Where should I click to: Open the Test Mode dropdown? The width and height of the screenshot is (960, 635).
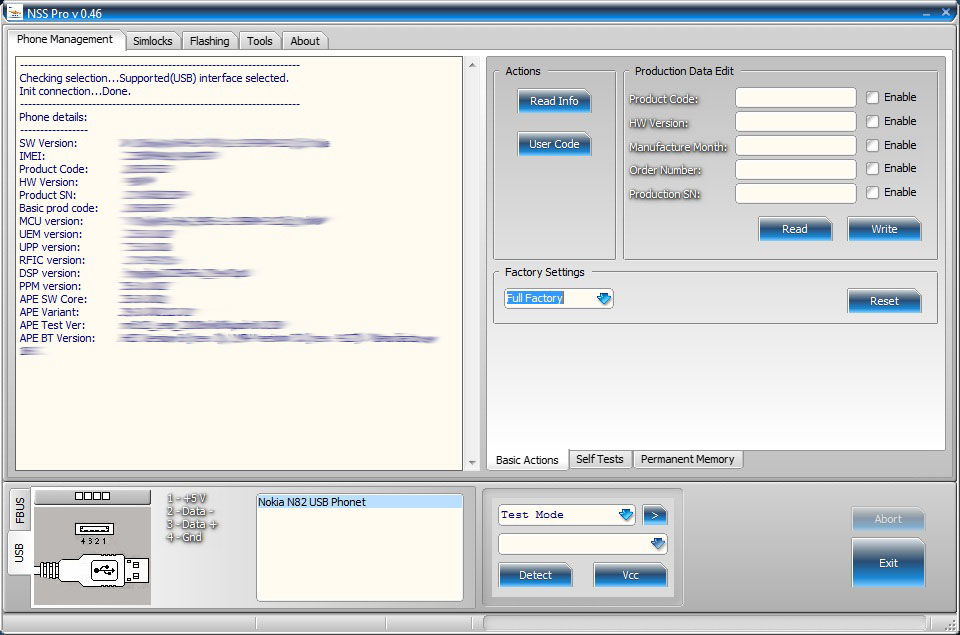click(628, 514)
